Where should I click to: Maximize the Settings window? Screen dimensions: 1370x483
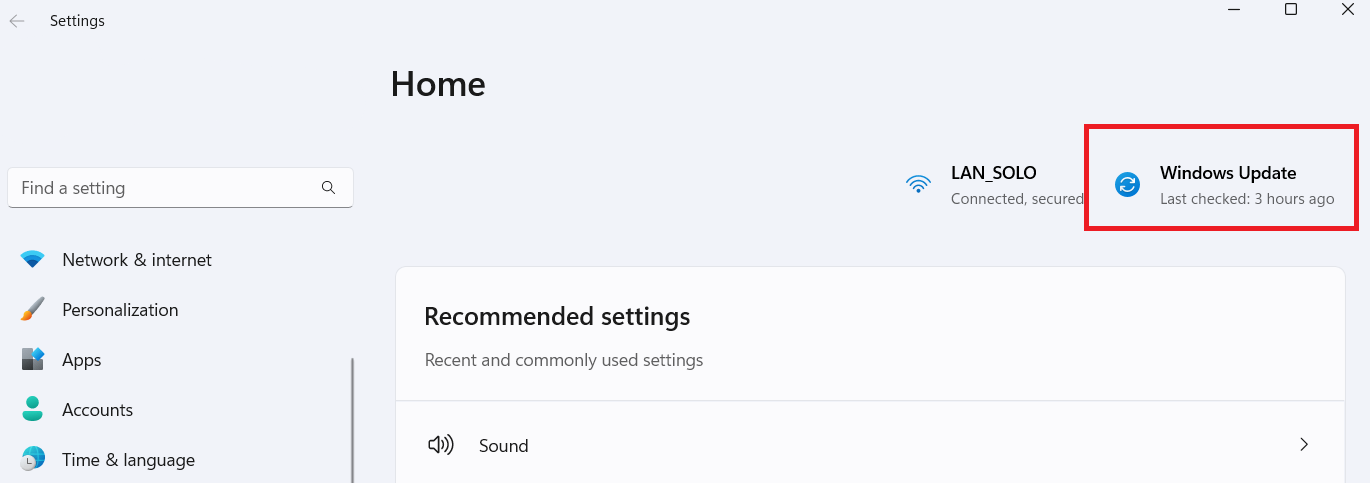(1291, 10)
